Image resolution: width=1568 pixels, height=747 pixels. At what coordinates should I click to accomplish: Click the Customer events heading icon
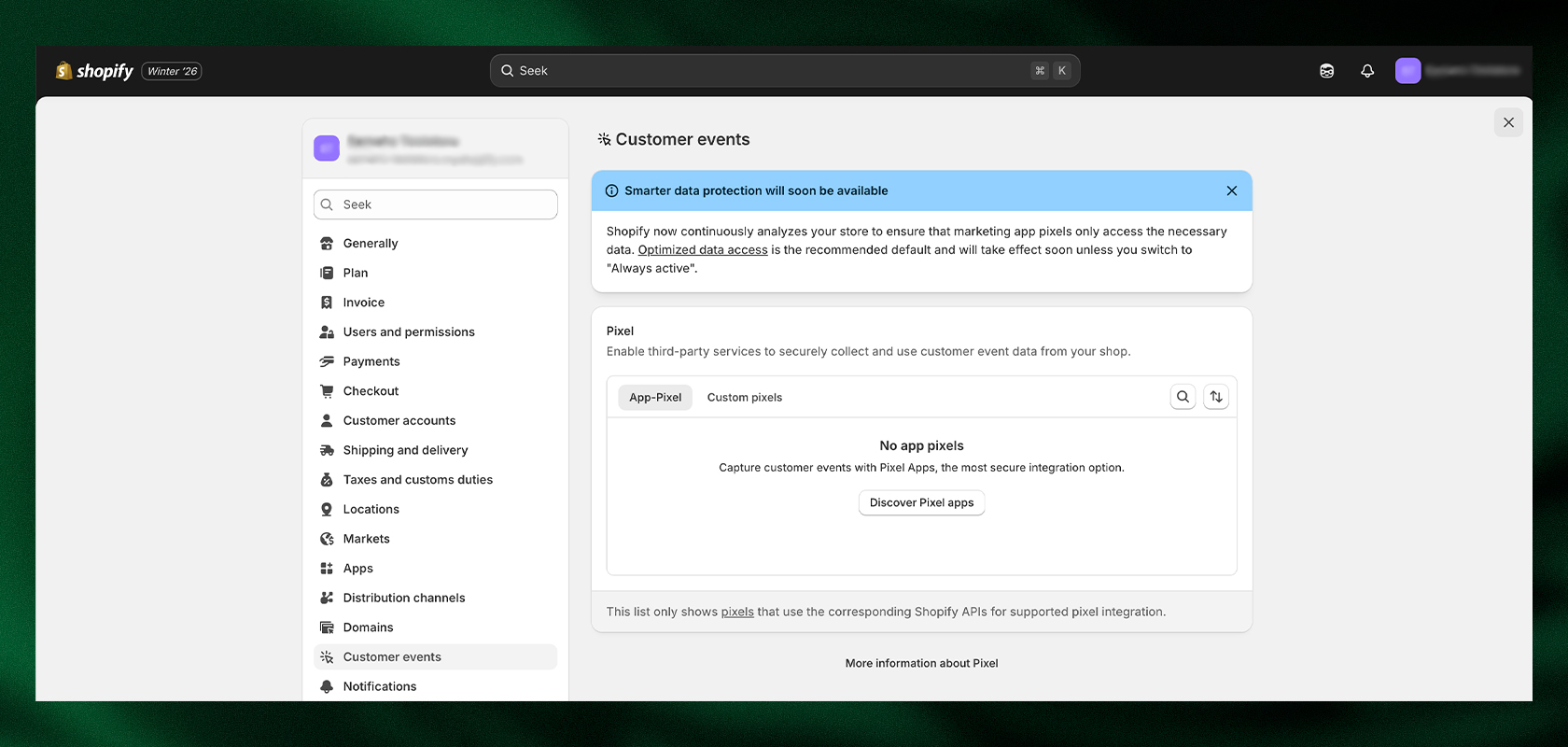604,139
